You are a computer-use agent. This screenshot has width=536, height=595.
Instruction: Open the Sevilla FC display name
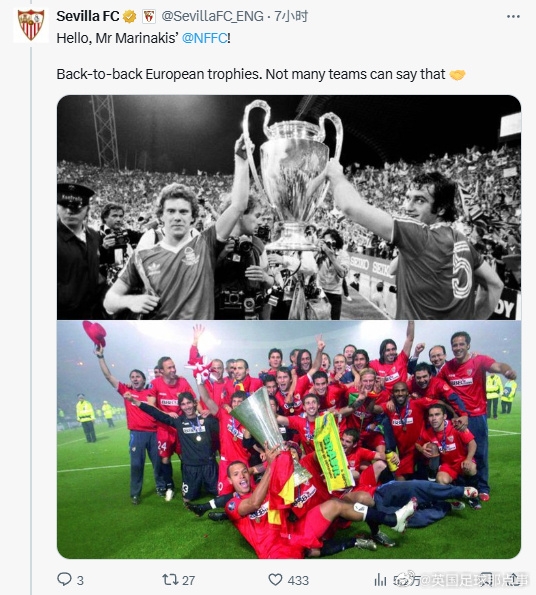[x=88, y=16]
